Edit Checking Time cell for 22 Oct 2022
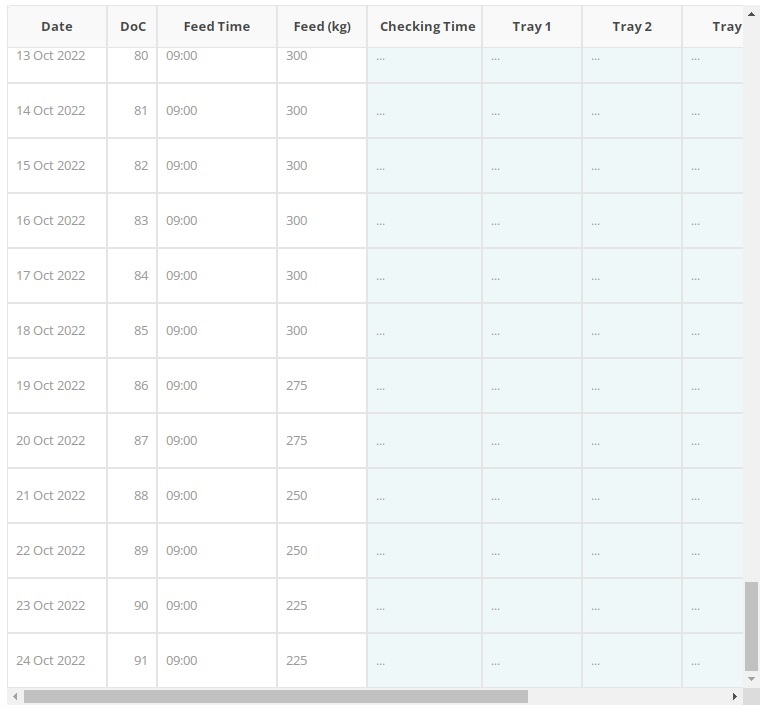Image resolution: width=769 pixels, height=718 pixels. coord(424,551)
